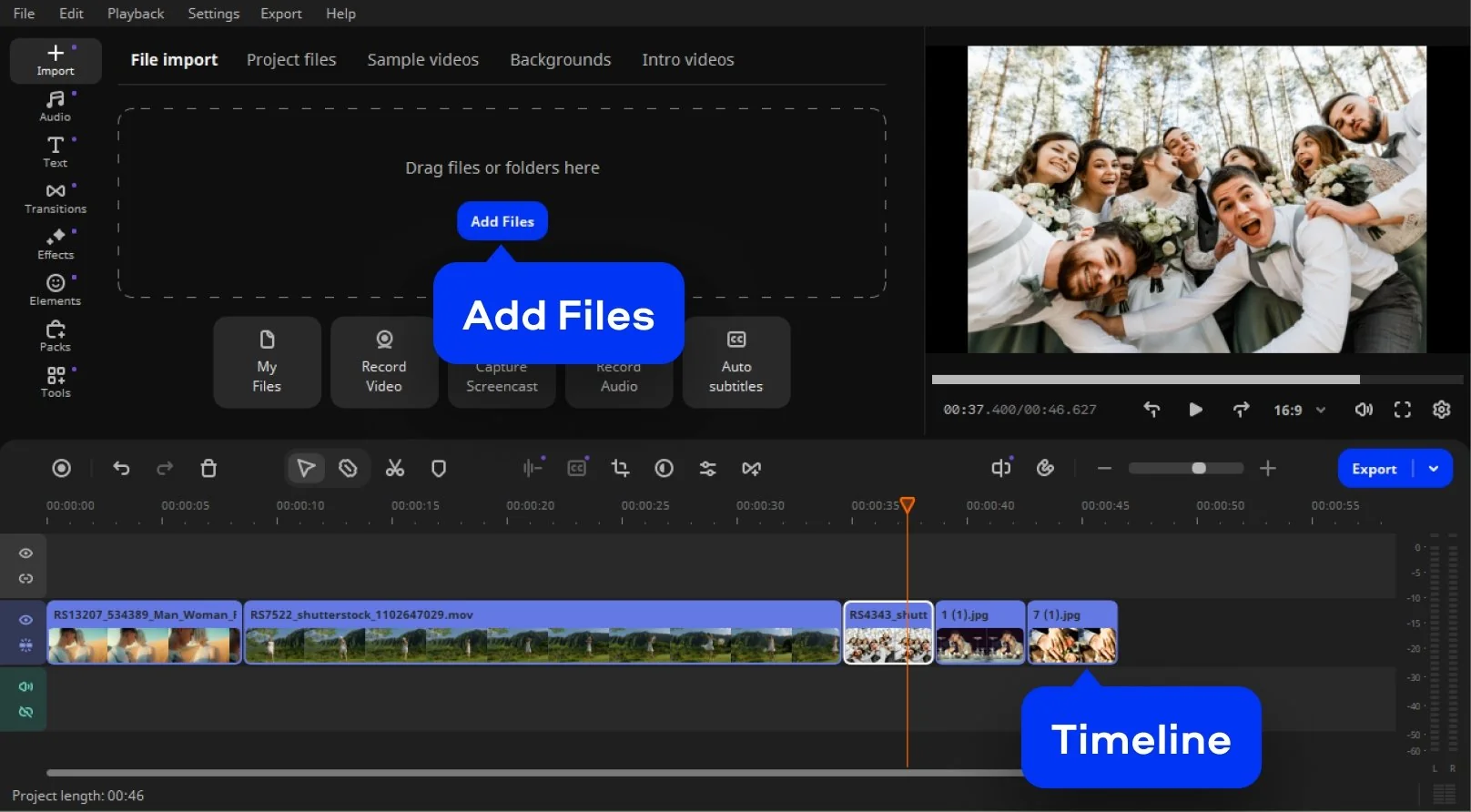This screenshot has height=812, width=1471.
Task: Adjust the timeline zoom slider
Action: 1198,468
